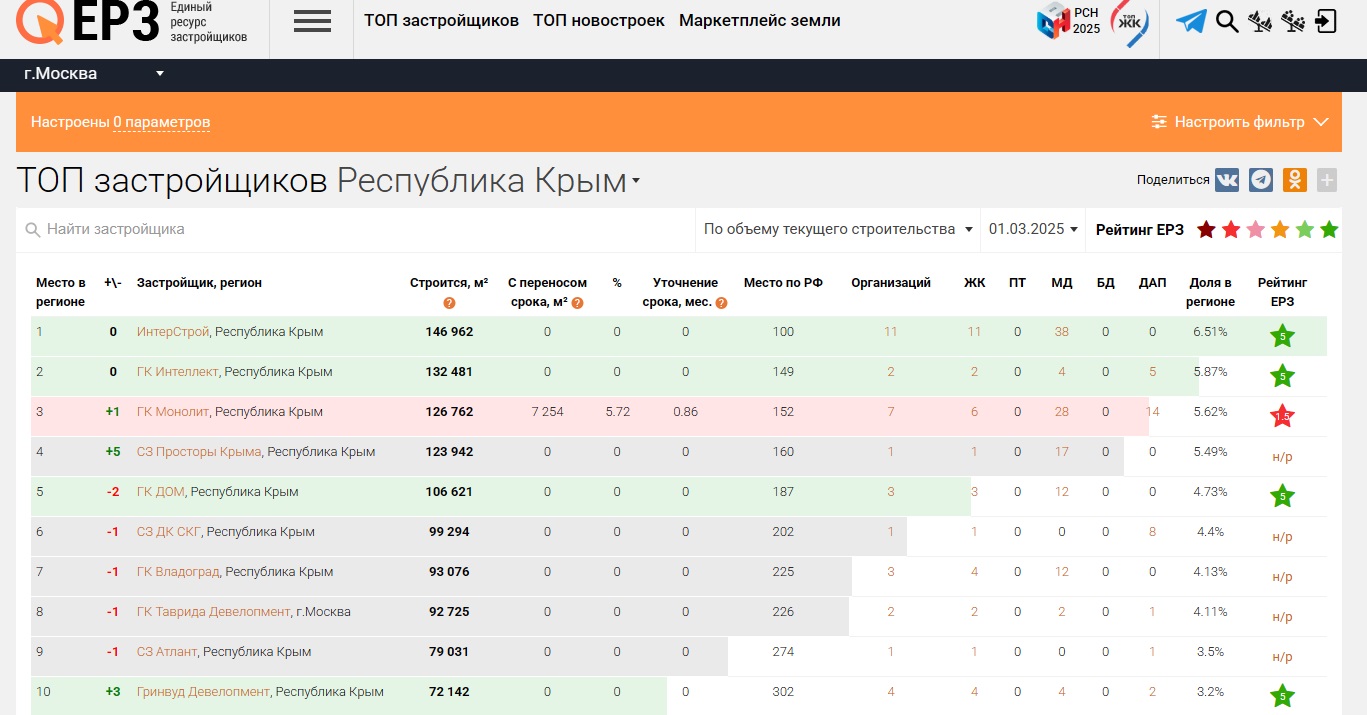Open the ГК Таврида Девелопмент developer link
The image size is (1367, 715).
[214, 612]
